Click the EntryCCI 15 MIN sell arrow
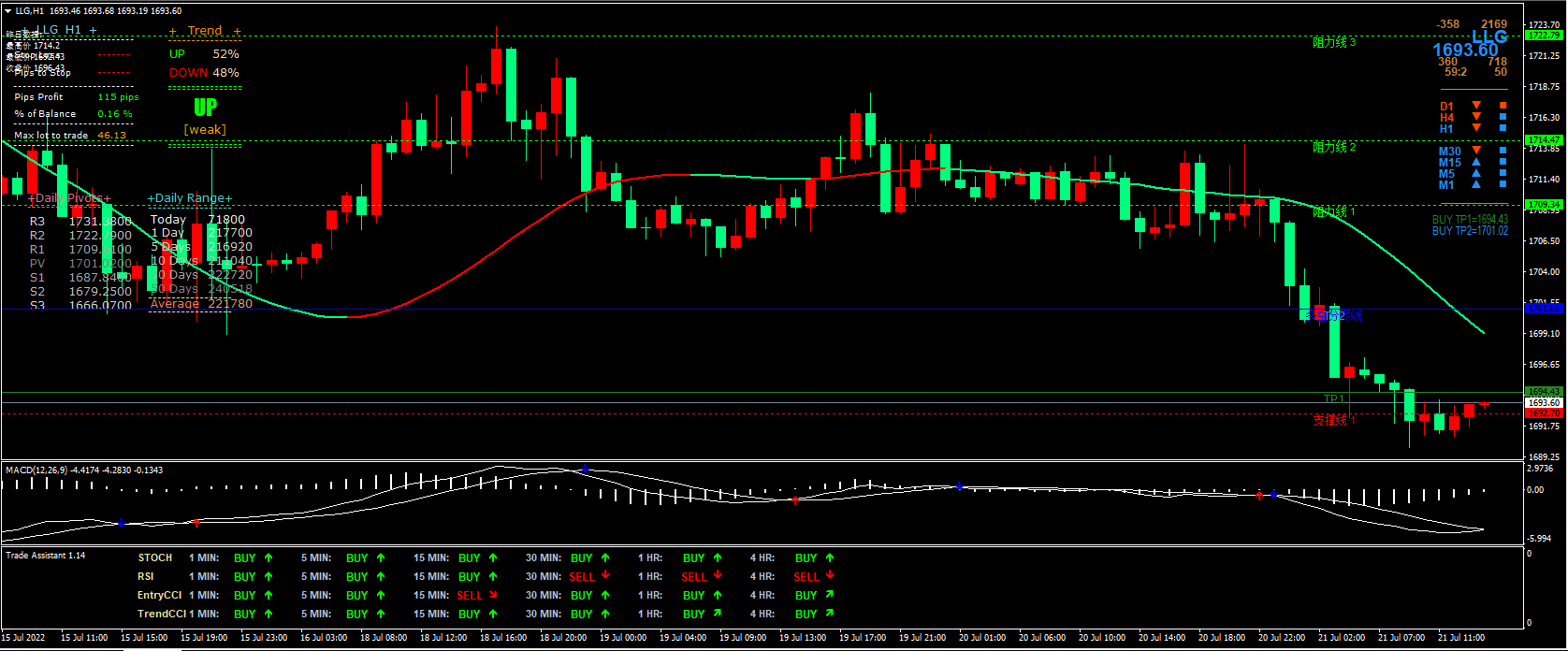The height and width of the screenshot is (651, 1568). pos(493,595)
